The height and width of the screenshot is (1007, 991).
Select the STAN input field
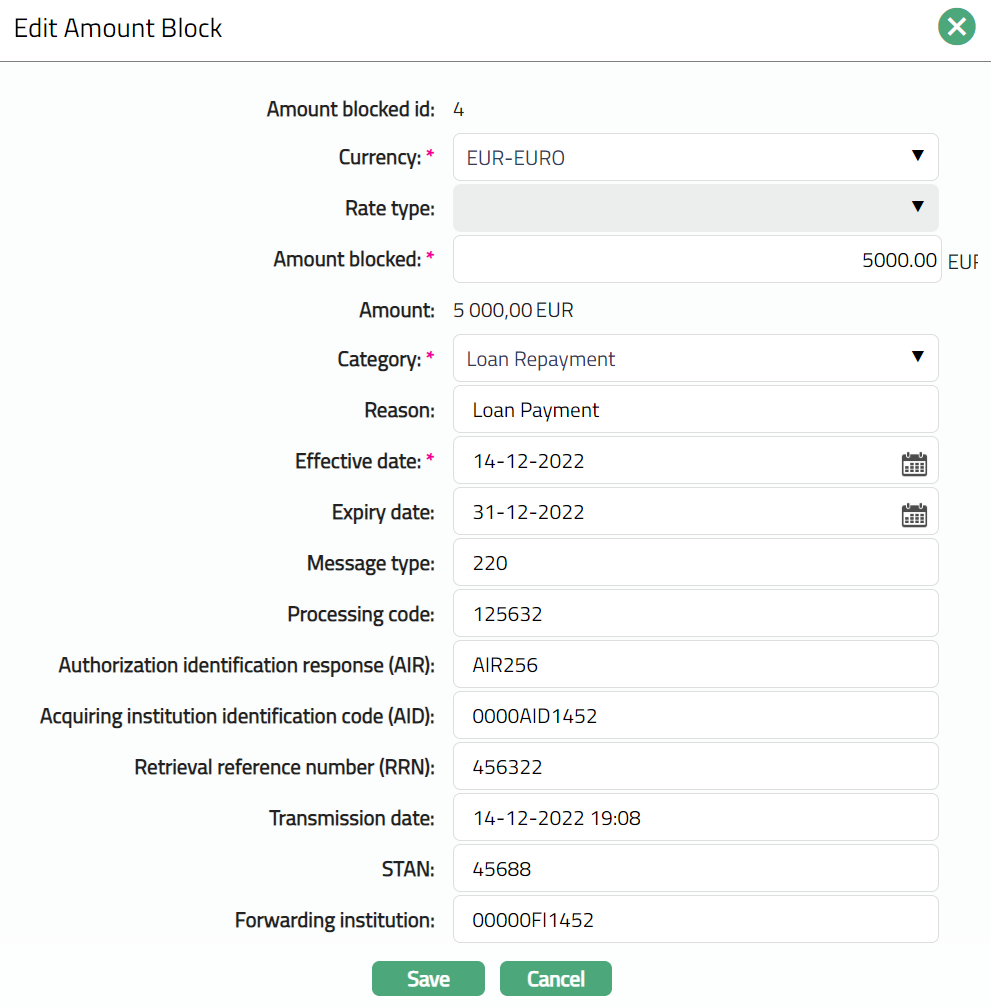coord(695,869)
